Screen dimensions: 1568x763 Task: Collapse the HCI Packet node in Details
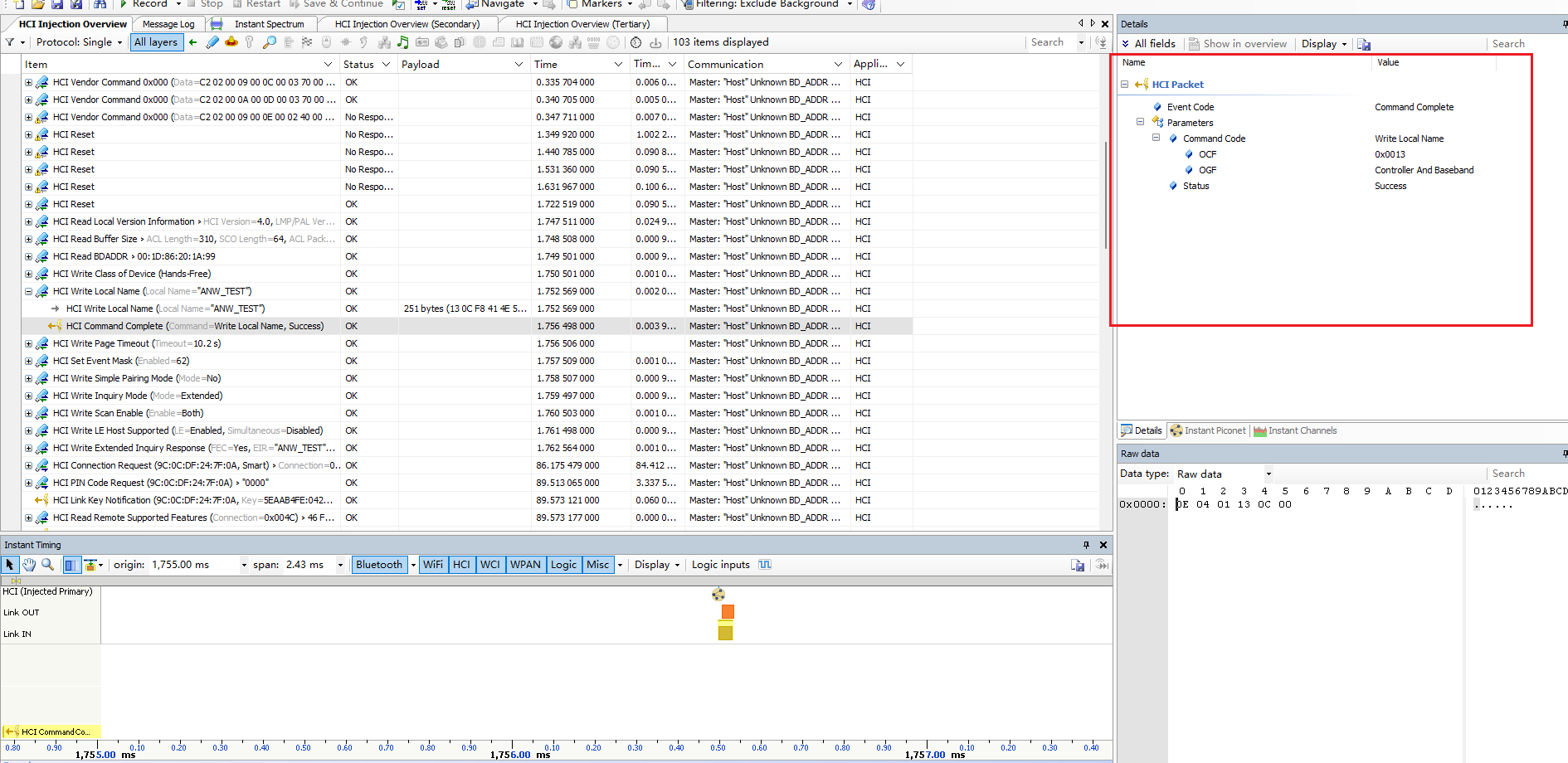coord(1125,85)
